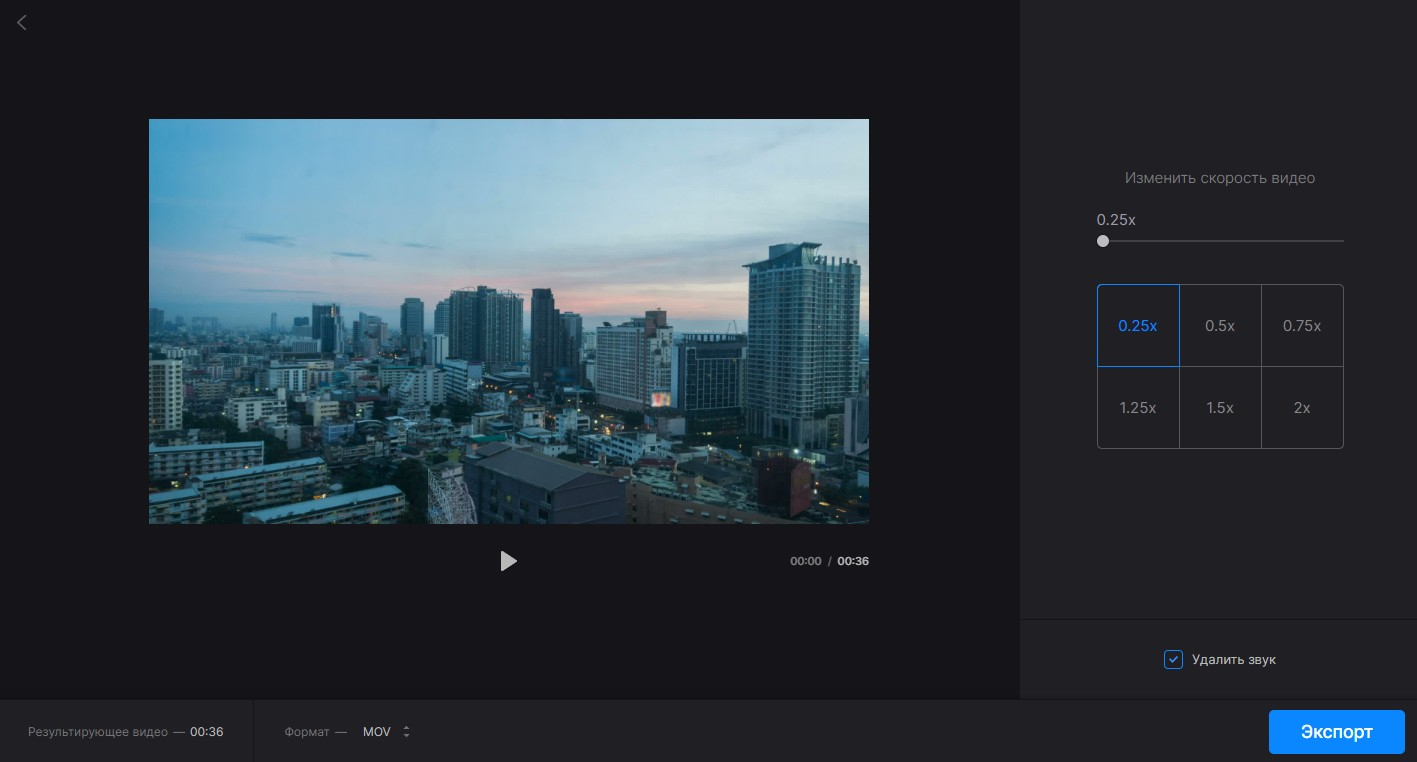The width and height of the screenshot is (1417, 762).
Task: Click the 0.25x value above the slider
Action: pos(1116,219)
